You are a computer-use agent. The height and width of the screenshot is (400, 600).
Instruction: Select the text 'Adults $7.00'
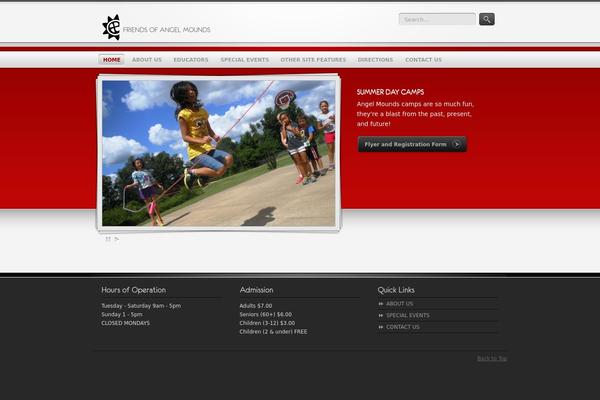256,306
